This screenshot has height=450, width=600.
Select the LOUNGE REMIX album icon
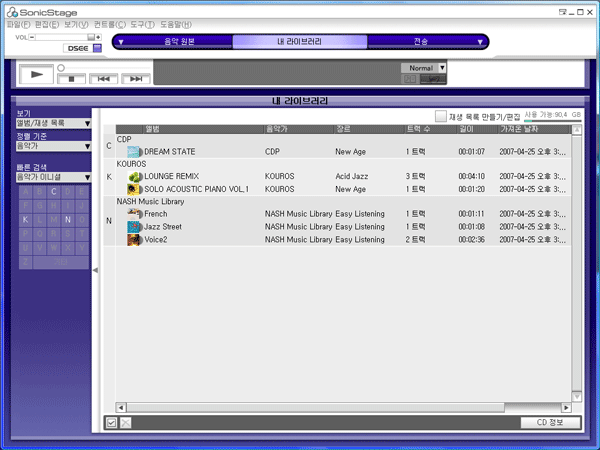[135, 176]
